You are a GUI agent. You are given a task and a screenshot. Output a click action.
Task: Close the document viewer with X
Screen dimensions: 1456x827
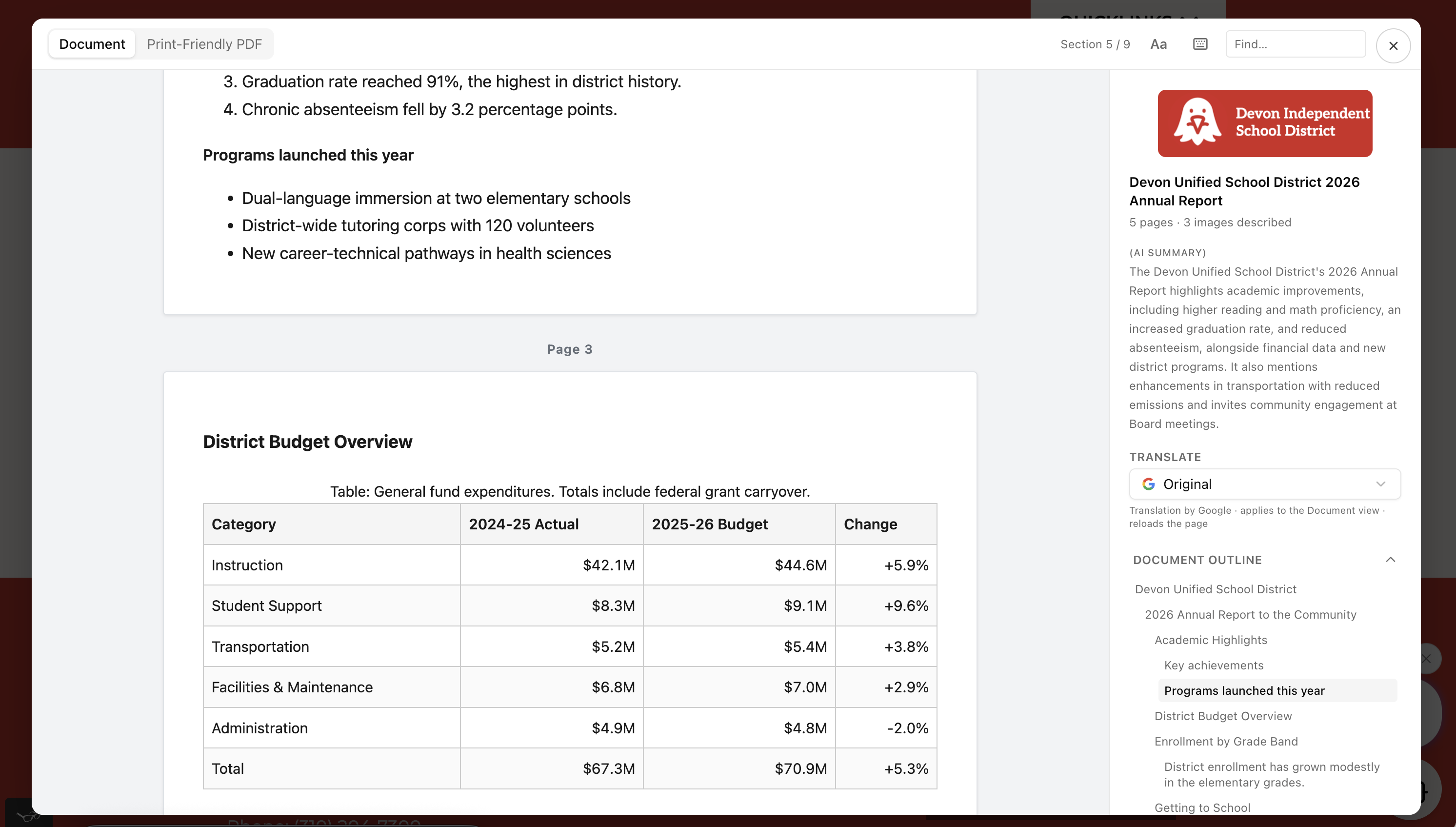click(1393, 45)
